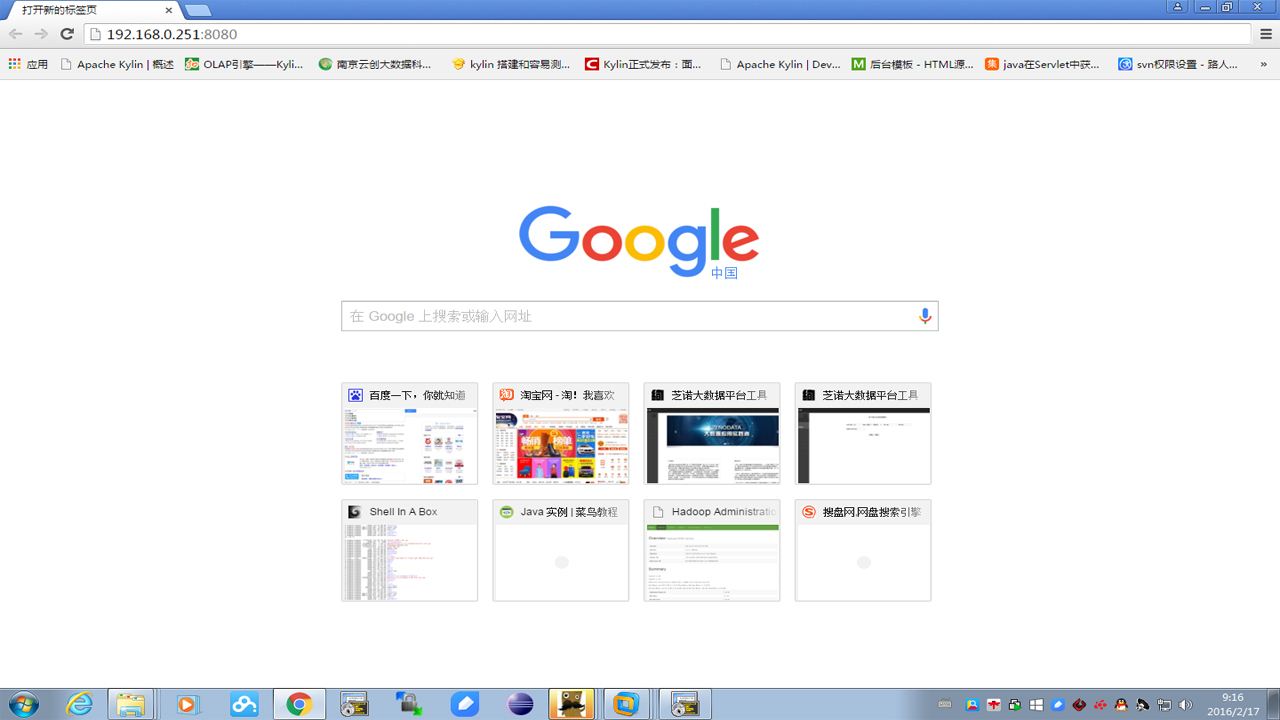Open the mustache-face app in taskbar
This screenshot has height=720, width=1280.
click(572, 704)
